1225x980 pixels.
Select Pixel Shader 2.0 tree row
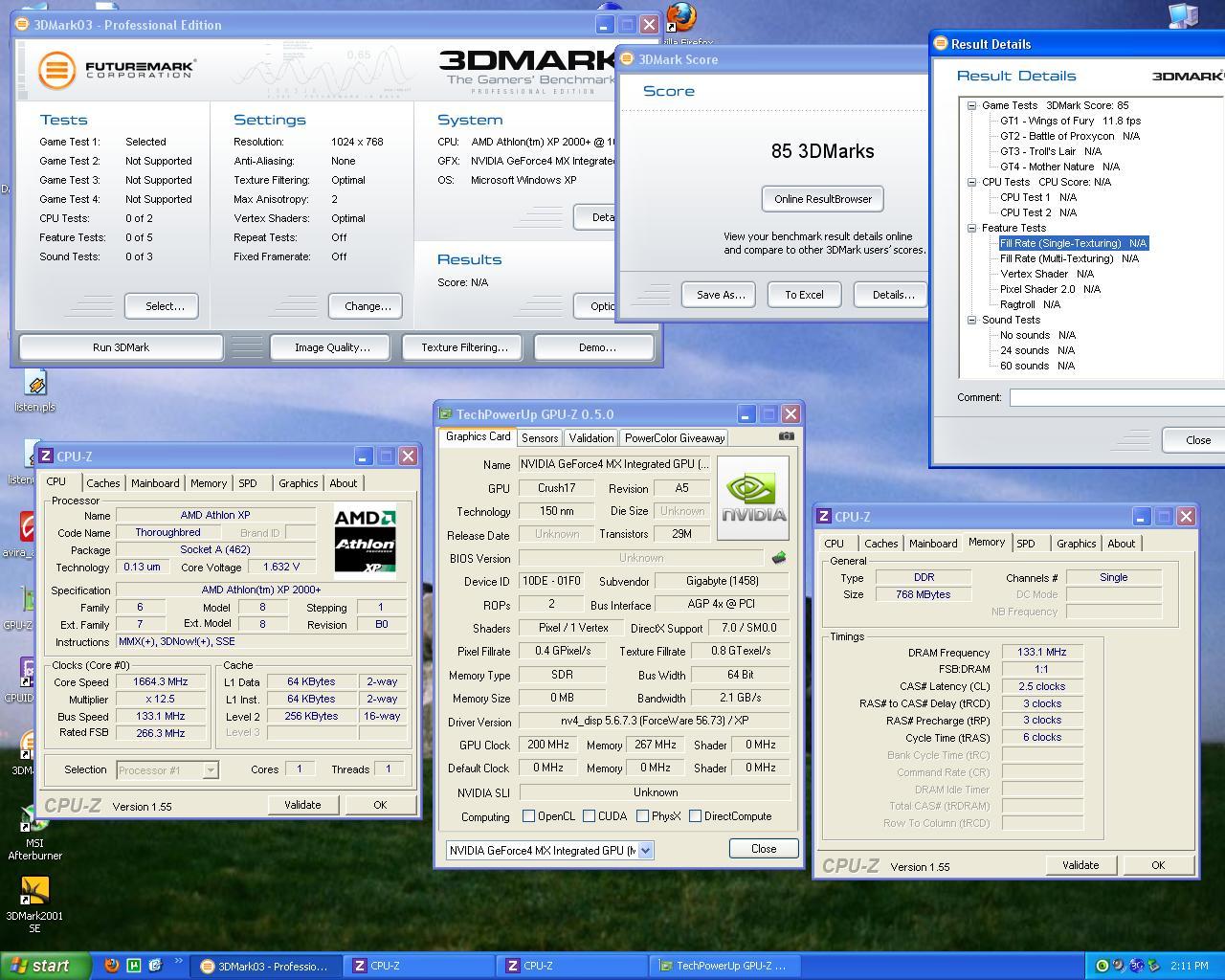(x=1050, y=289)
